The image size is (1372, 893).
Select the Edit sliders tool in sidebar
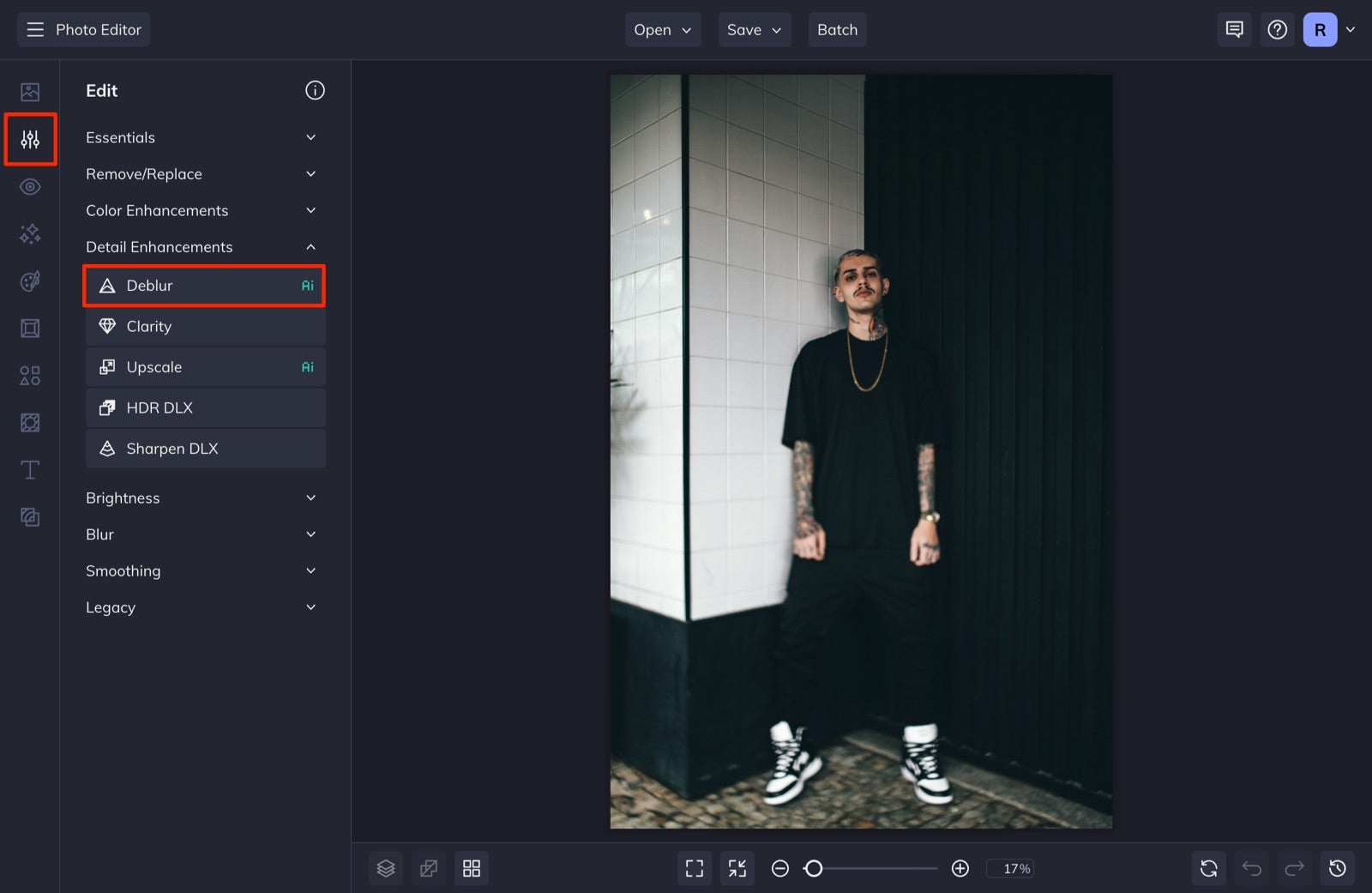click(30, 139)
